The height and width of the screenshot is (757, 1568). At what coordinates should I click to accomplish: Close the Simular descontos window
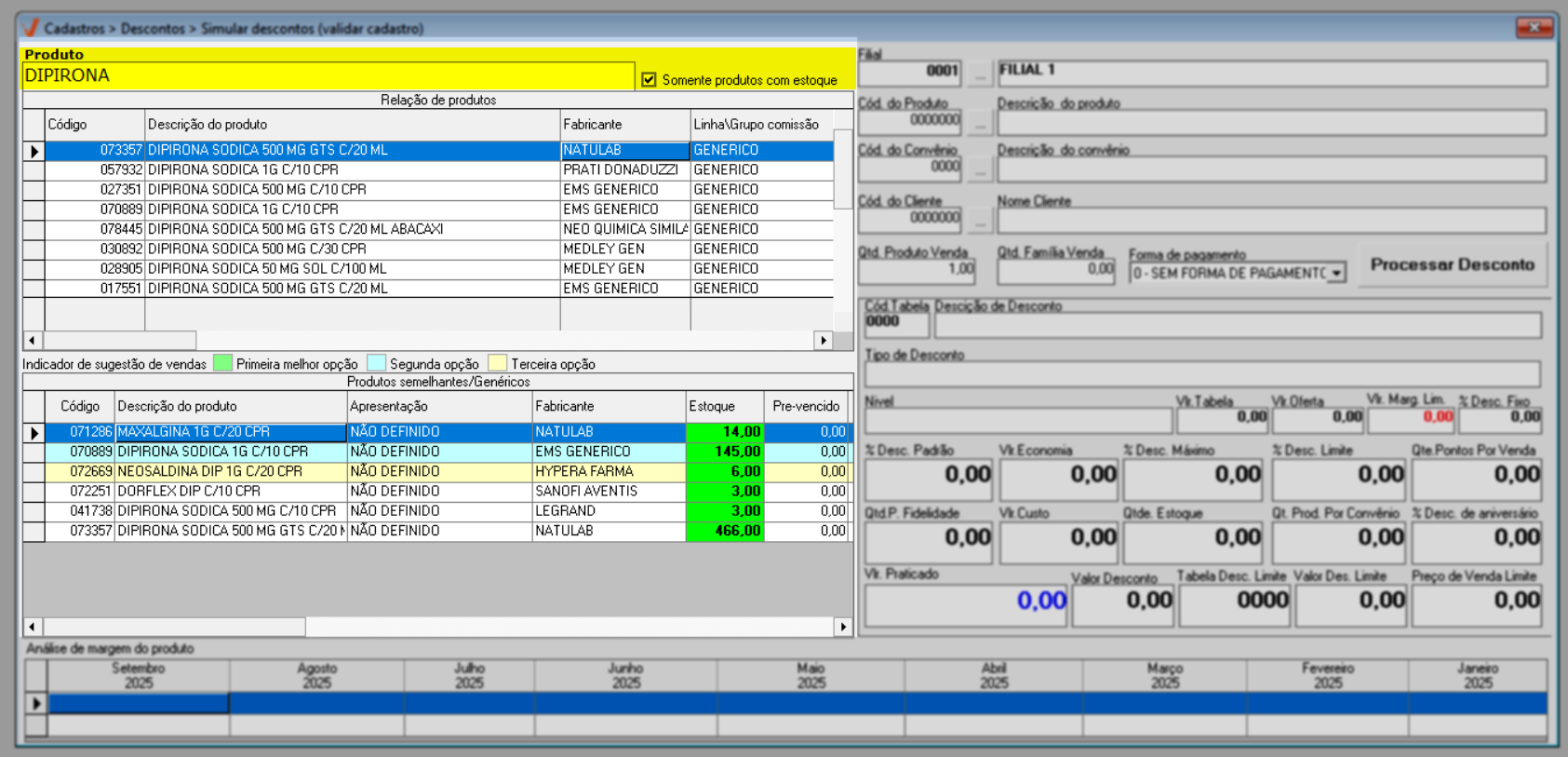tap(1534, 27)
